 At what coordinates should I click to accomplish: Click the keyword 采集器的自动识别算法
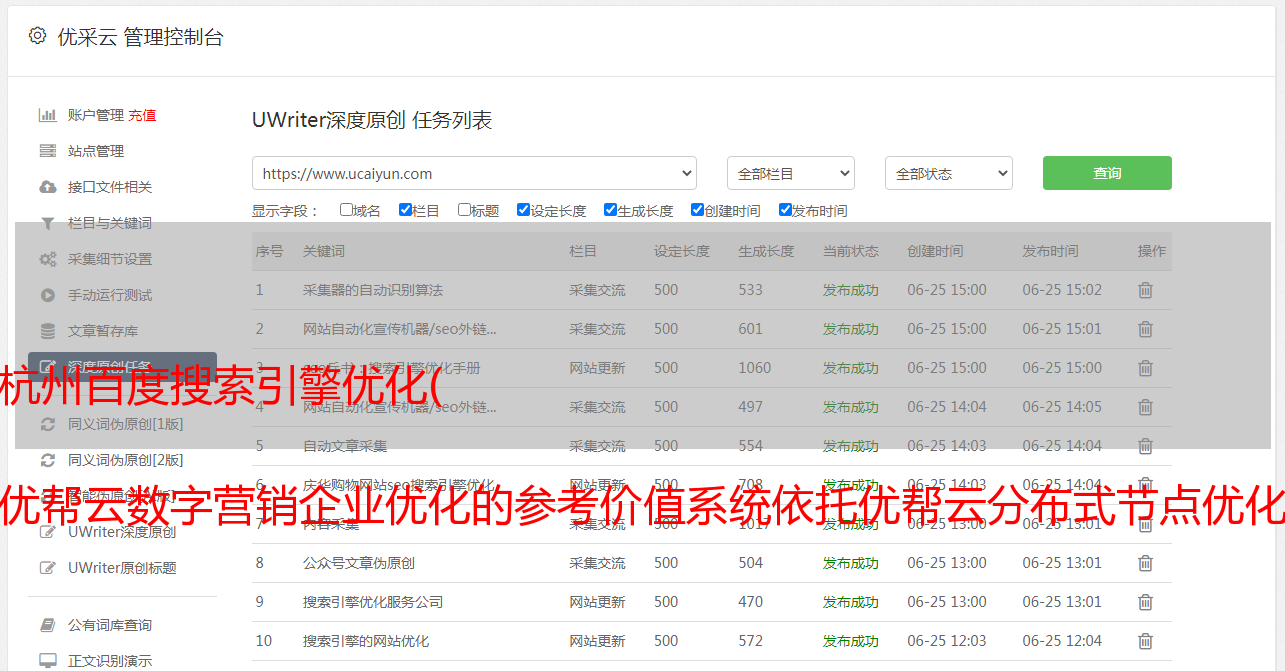373,290
